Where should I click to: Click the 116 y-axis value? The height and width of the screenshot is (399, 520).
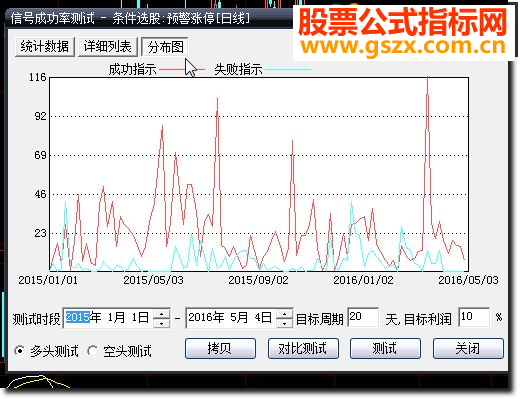coord(37,77)
